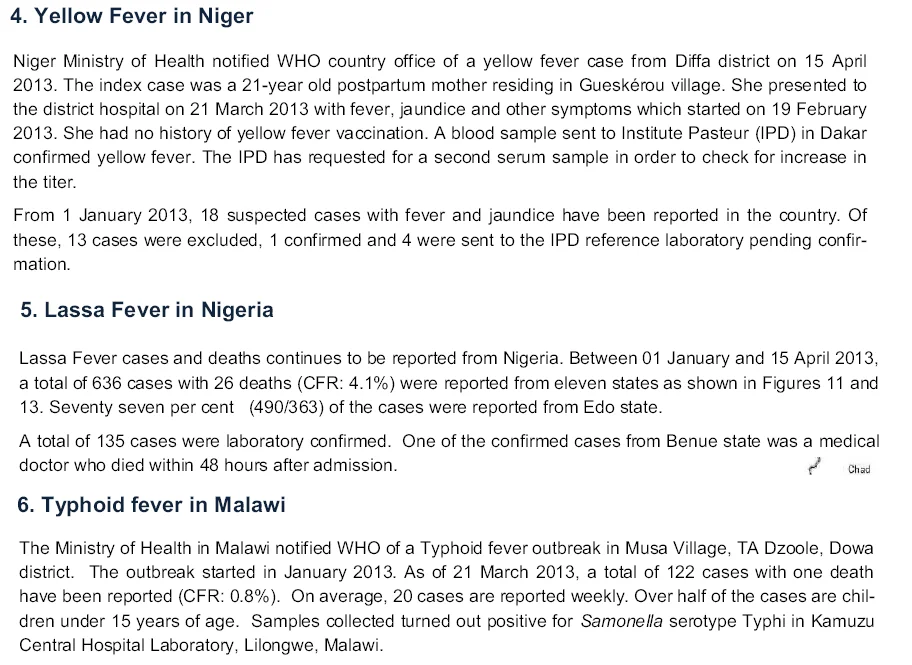Image resolution: width=912 pixels, height=665 pixels.
Task: Click the '(490/363)' fraction text
Action: [x=286, y=407]
